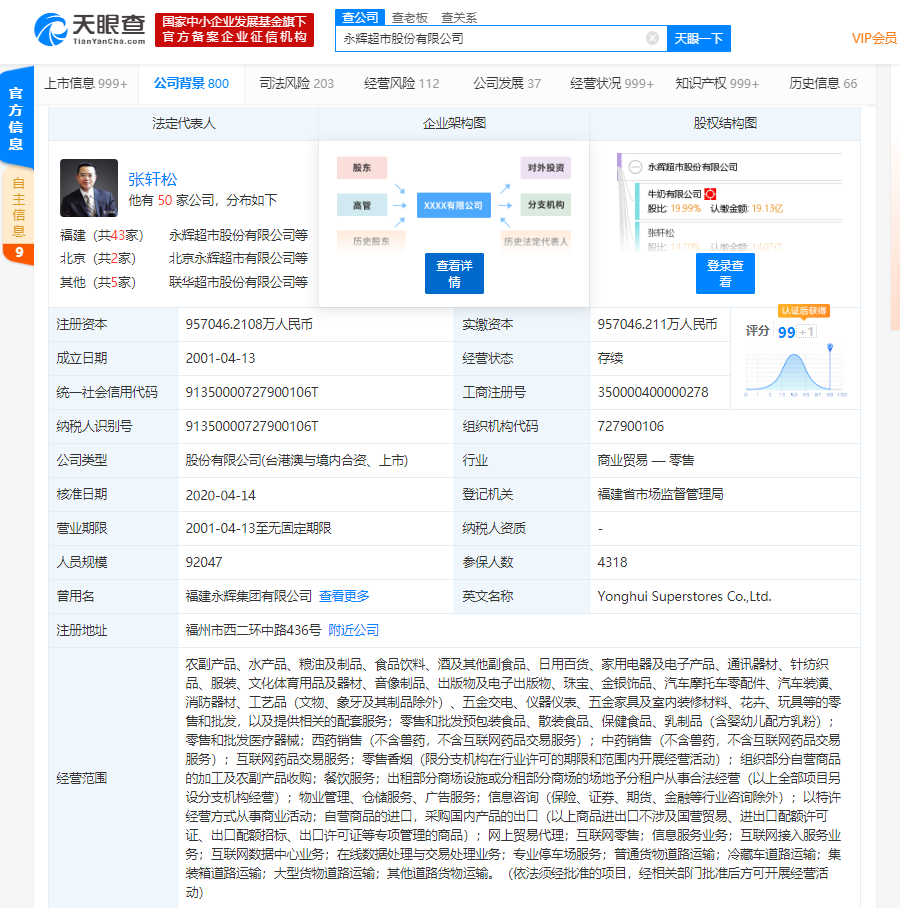Click the score distribution chart

pyautogui.click(x=796, y=371)
